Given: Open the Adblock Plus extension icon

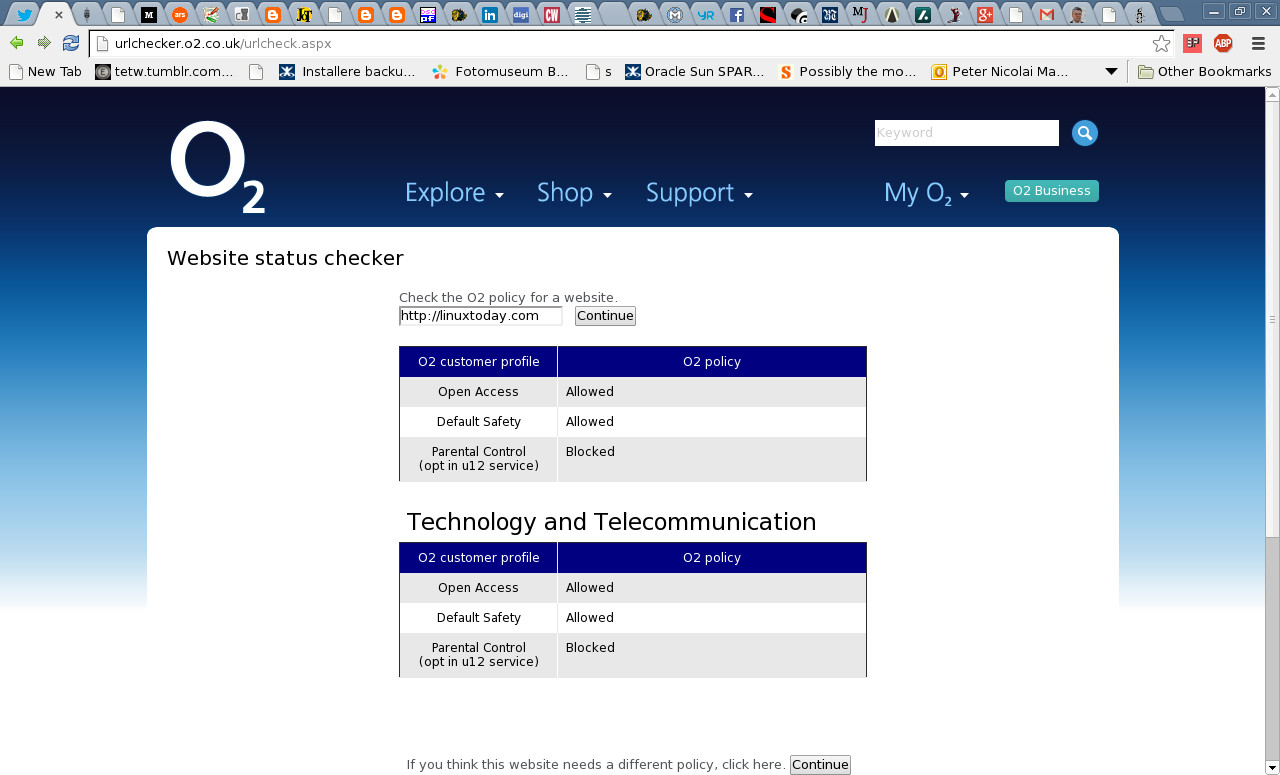Looking at the screenshot, I should click(x=1223, y=43).
